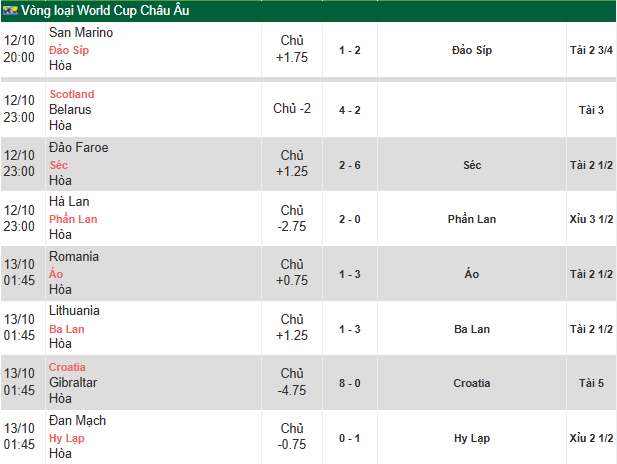Open the Belarus team entry
Screen dimensions: 617x464
(70, 109)
